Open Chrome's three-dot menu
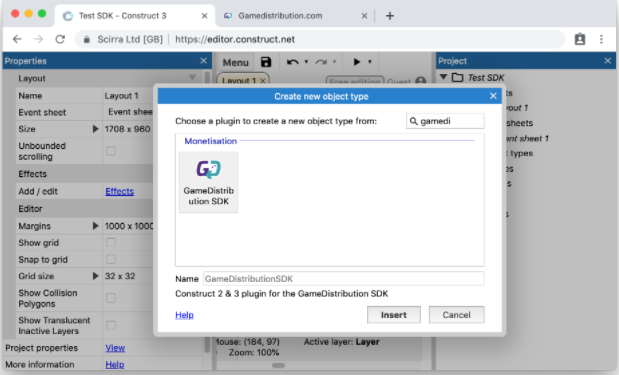 (601, 39)
